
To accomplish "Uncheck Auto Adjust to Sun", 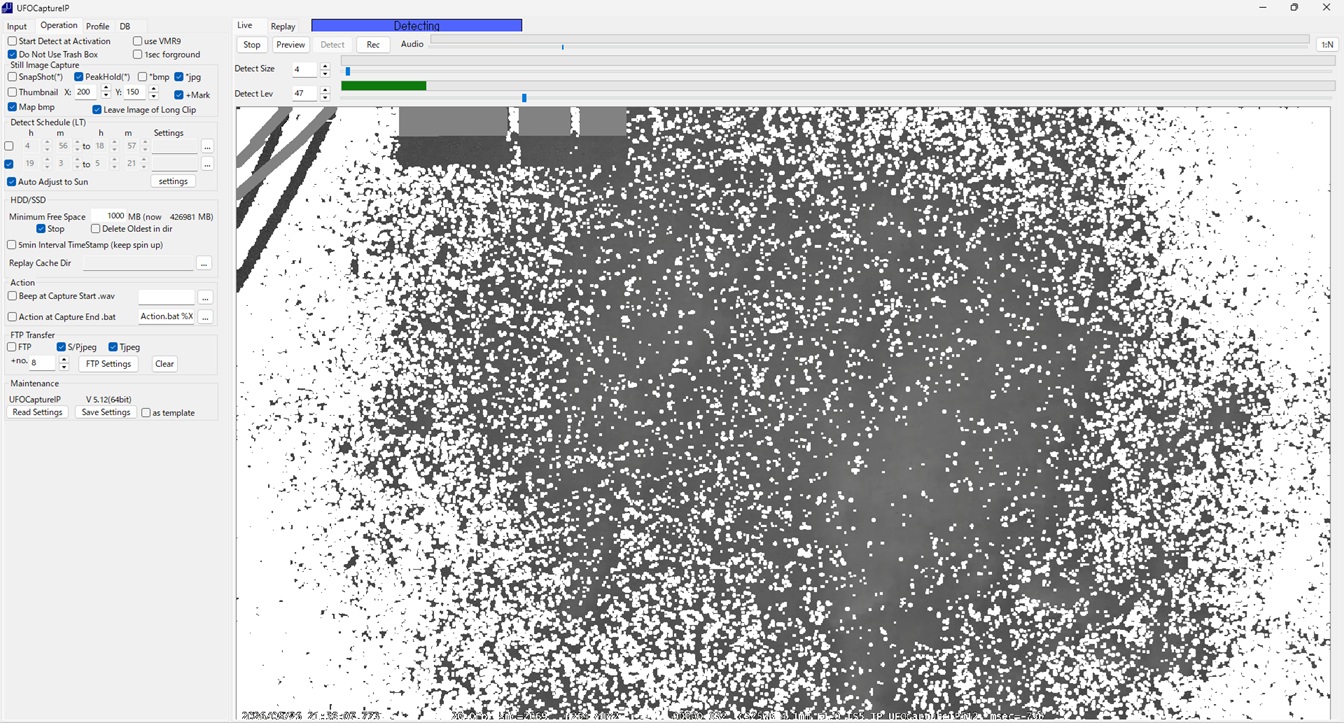I will coord(12,182).
